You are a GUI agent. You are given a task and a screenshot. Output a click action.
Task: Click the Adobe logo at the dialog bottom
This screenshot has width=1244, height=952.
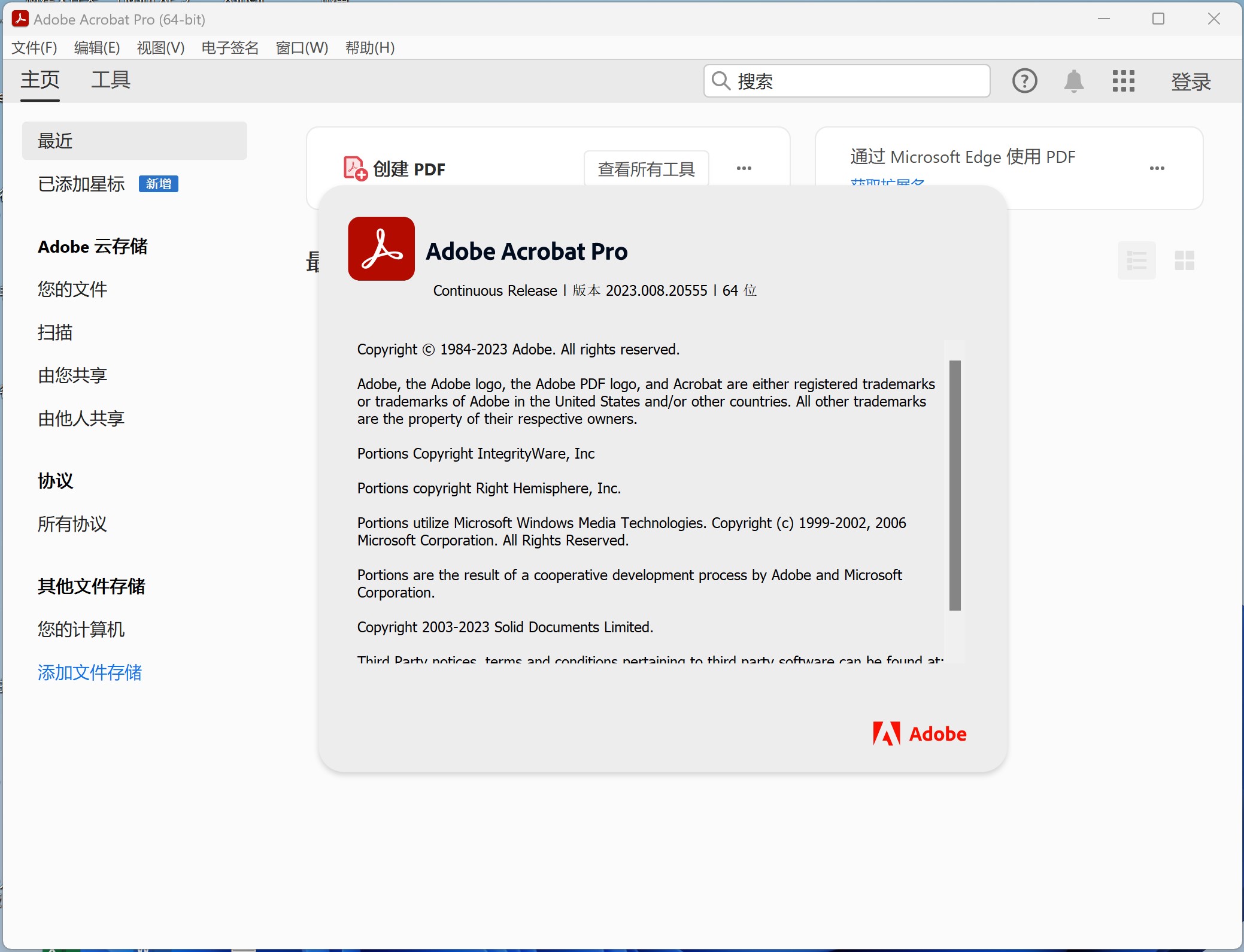tap(920, 733)
